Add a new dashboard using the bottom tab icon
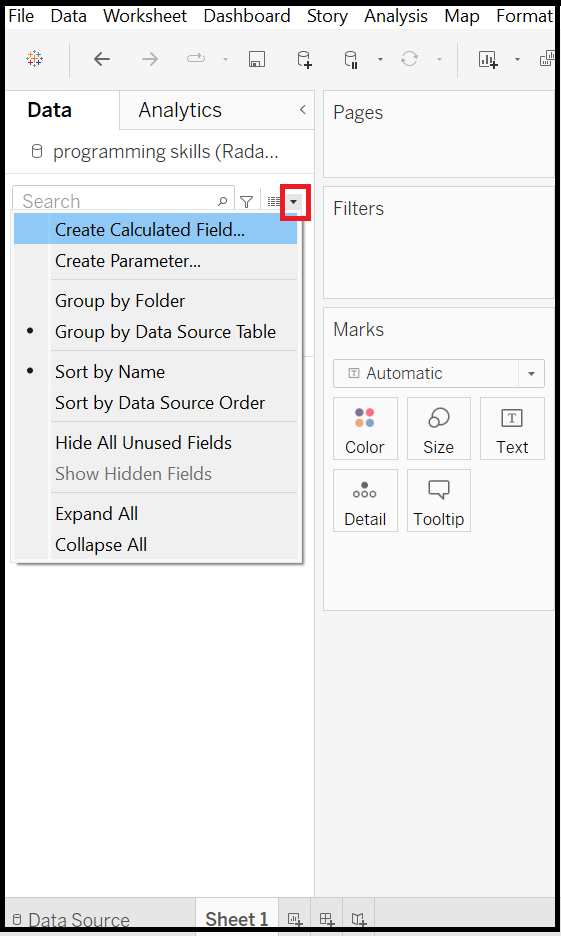 pos(326,919)
